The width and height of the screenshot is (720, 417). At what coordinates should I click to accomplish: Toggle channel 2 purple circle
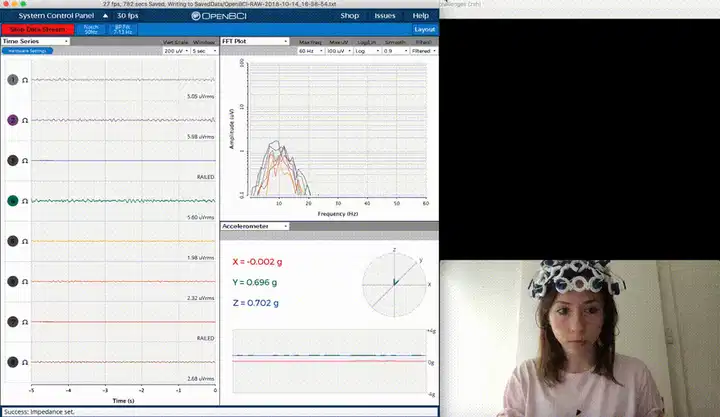pos(13,120)
